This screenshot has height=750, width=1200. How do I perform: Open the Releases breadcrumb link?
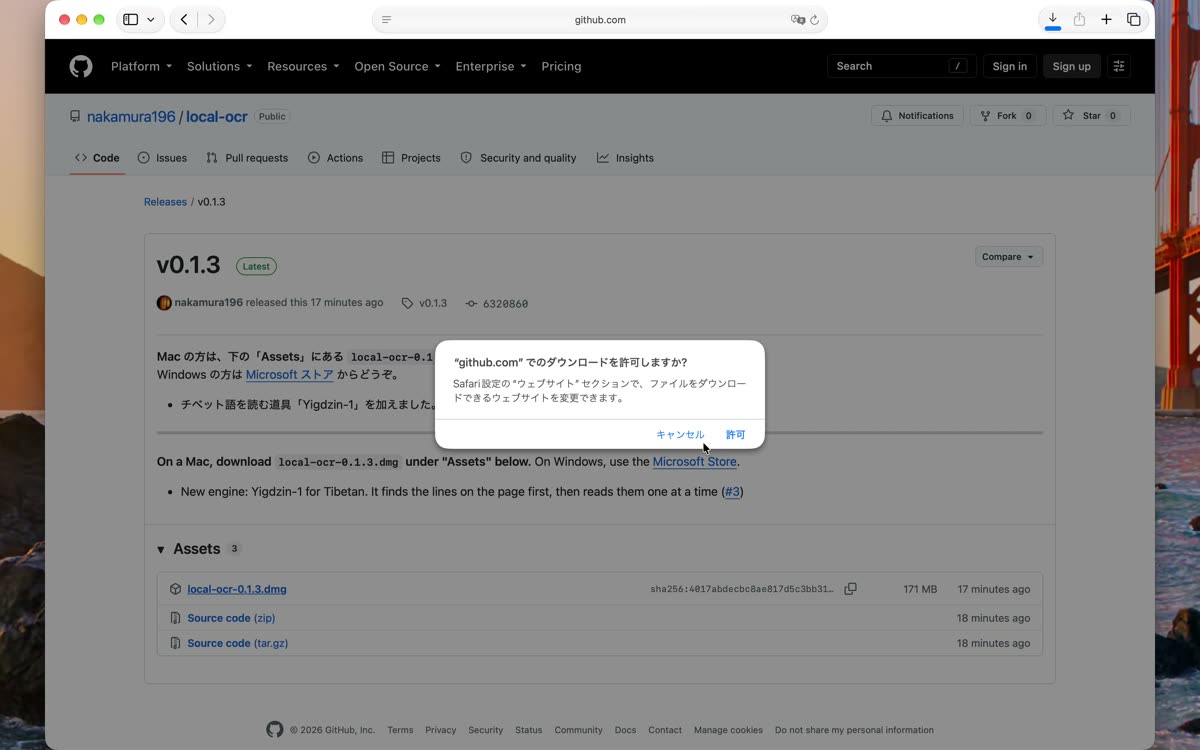[165, 202]
